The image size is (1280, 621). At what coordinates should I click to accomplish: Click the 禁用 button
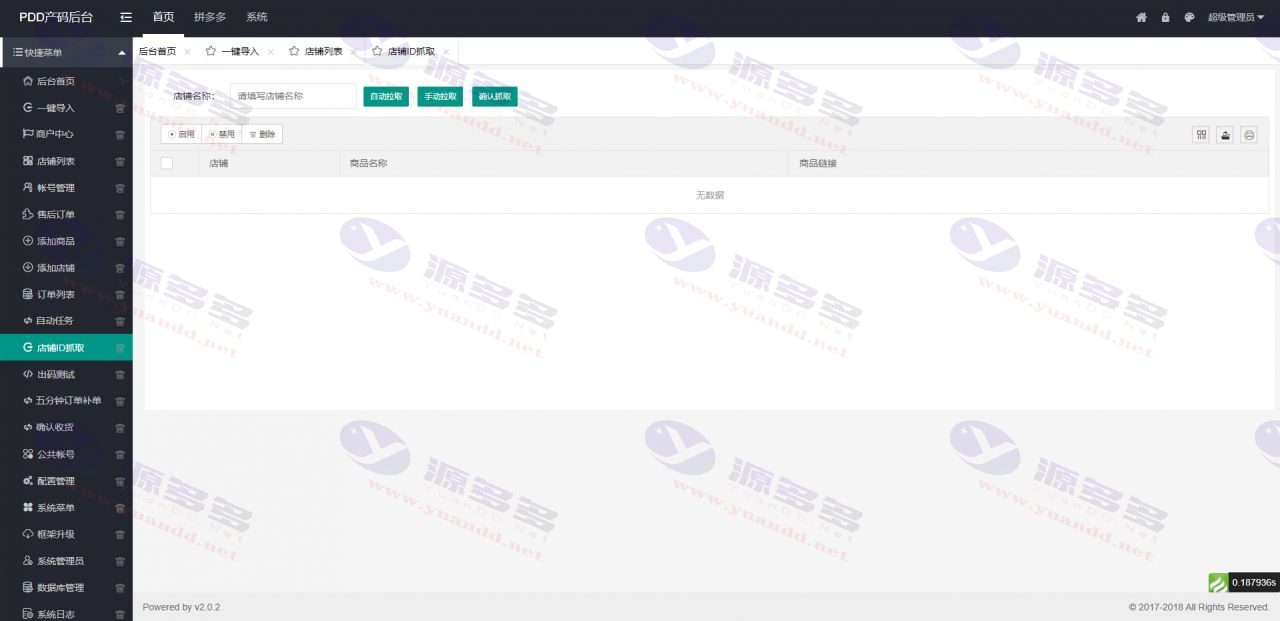(222, 134)
